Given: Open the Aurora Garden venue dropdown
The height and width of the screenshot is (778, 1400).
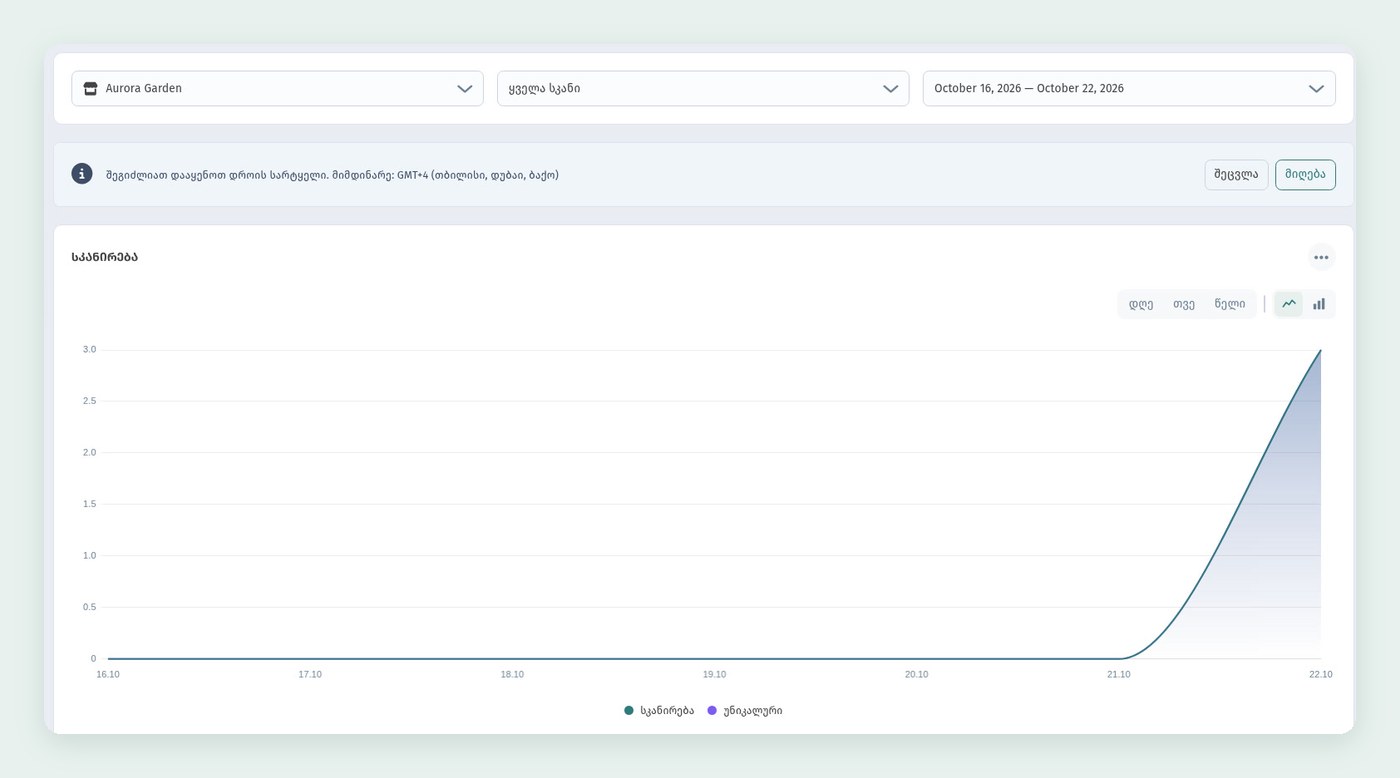Looking at the screenshot, I should pos(277,88).
